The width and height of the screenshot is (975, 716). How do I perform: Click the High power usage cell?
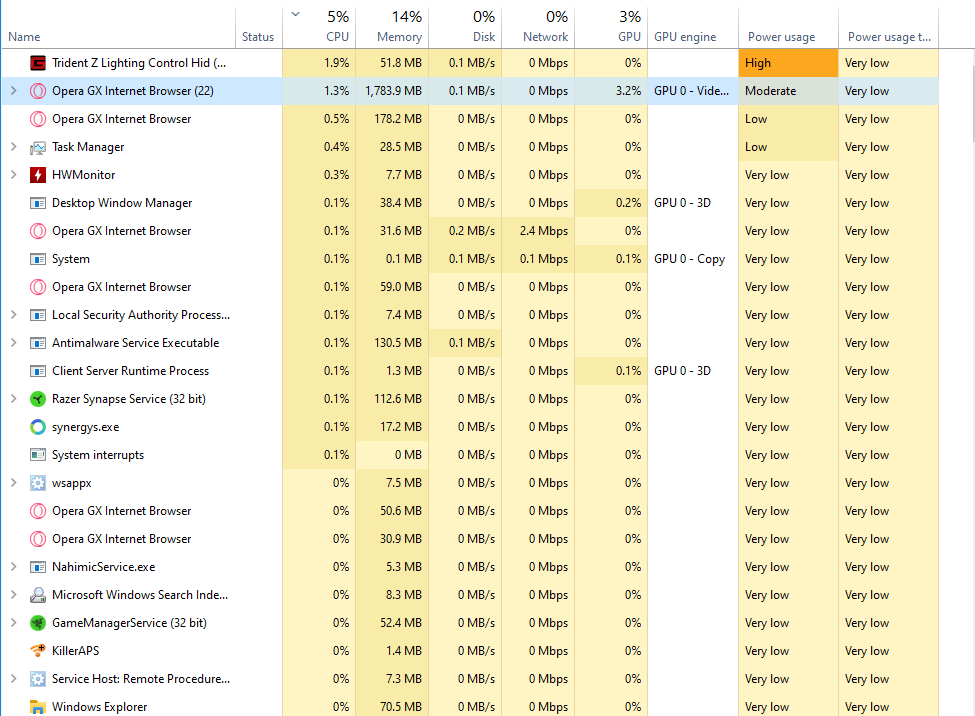pyautogui.click(x=788, y=63)
